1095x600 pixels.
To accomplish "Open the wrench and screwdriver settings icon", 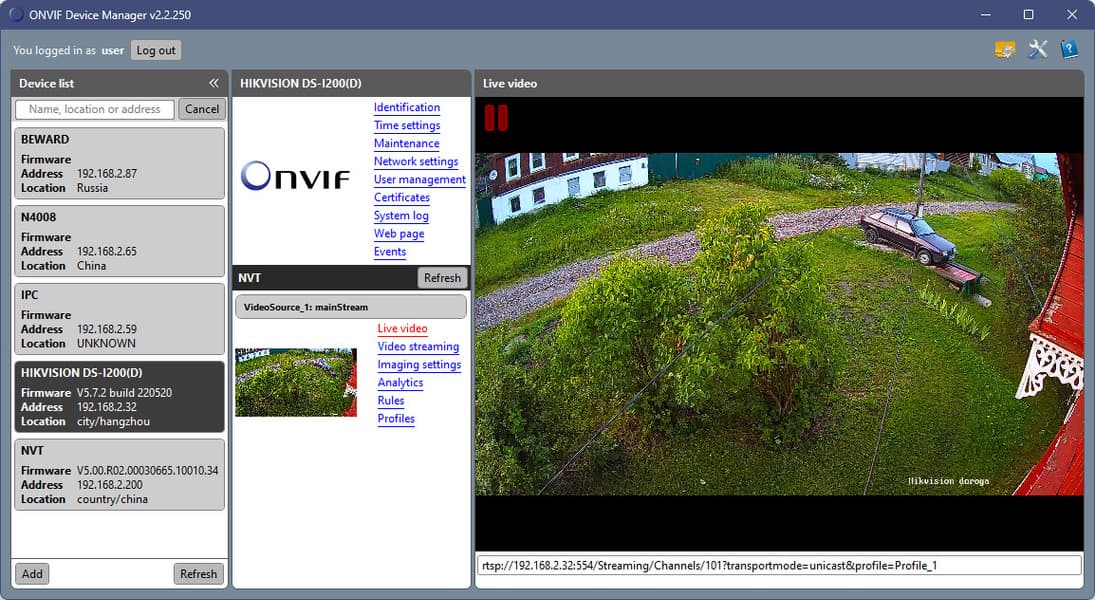I will pyautogui.click(x=1038, y=50).
